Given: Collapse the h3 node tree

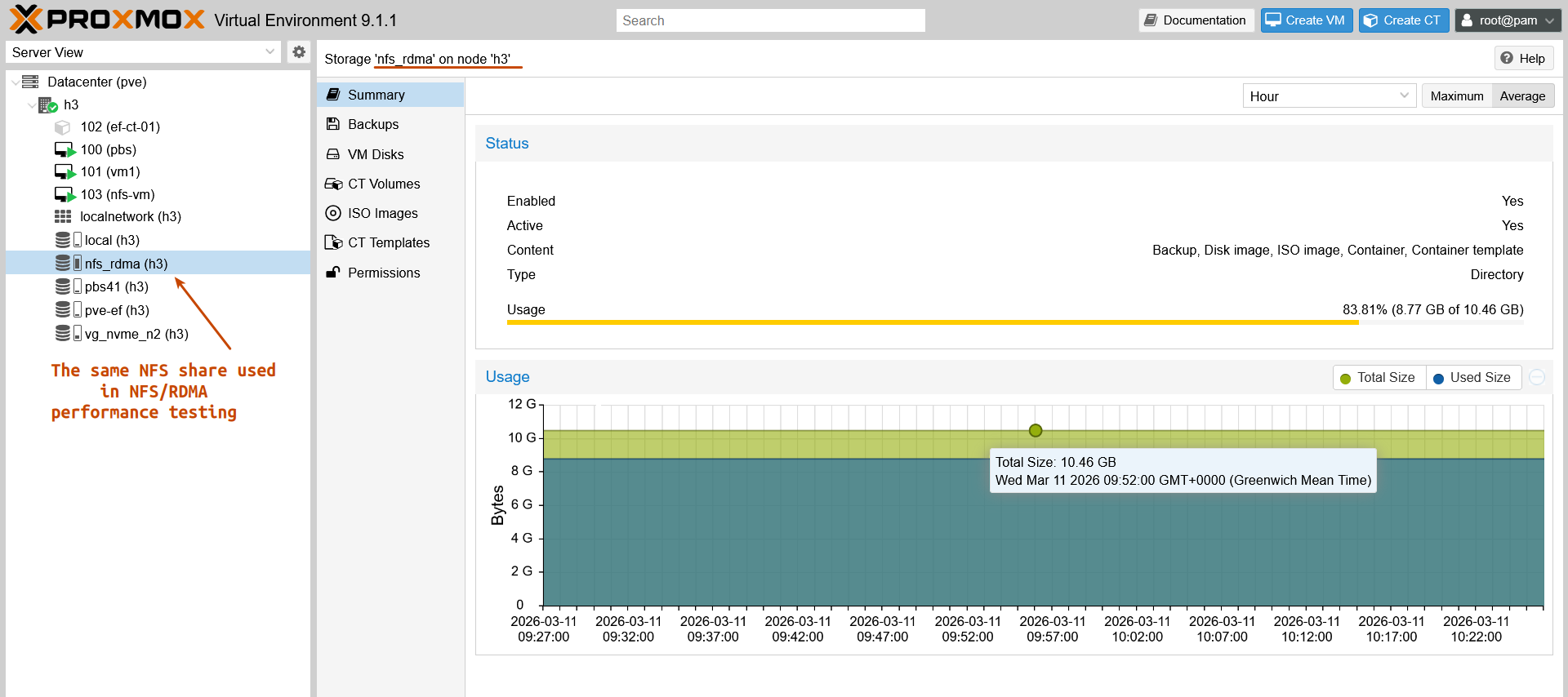Looking at the screenshot, I should 31,104.
